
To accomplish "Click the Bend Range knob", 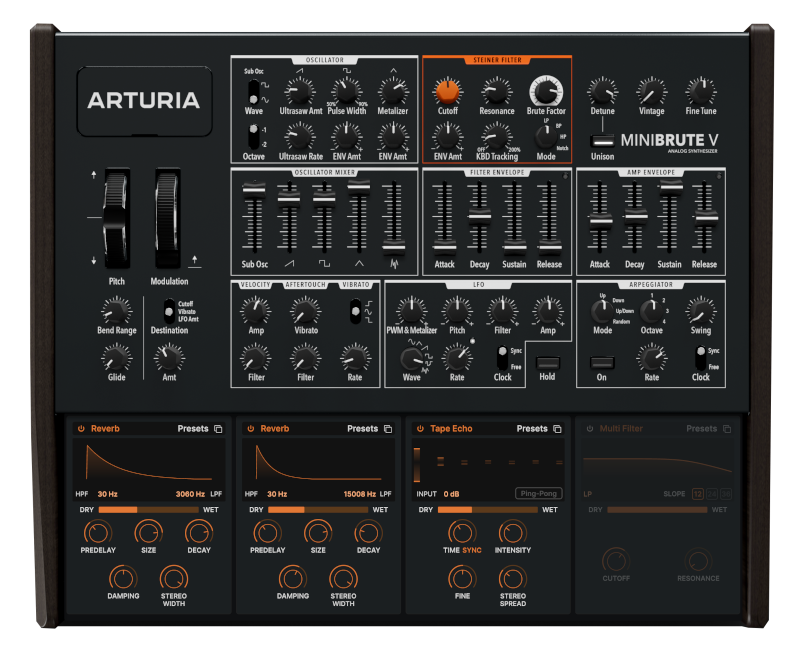I will (116, 311).
